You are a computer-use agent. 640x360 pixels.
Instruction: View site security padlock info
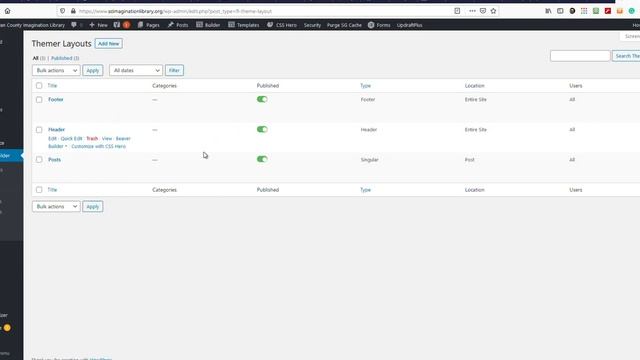pos(73,11)
